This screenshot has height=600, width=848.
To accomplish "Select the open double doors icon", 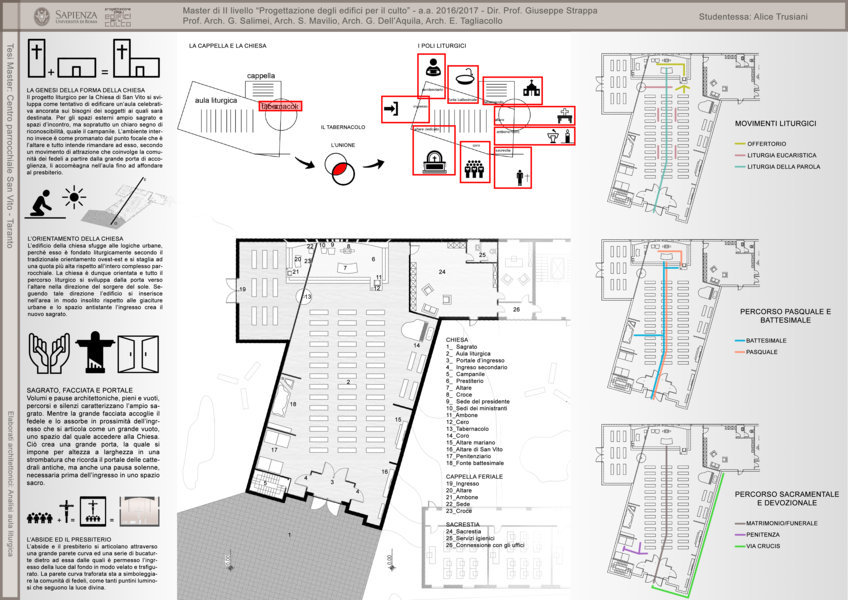I will (x=138, y=354).
